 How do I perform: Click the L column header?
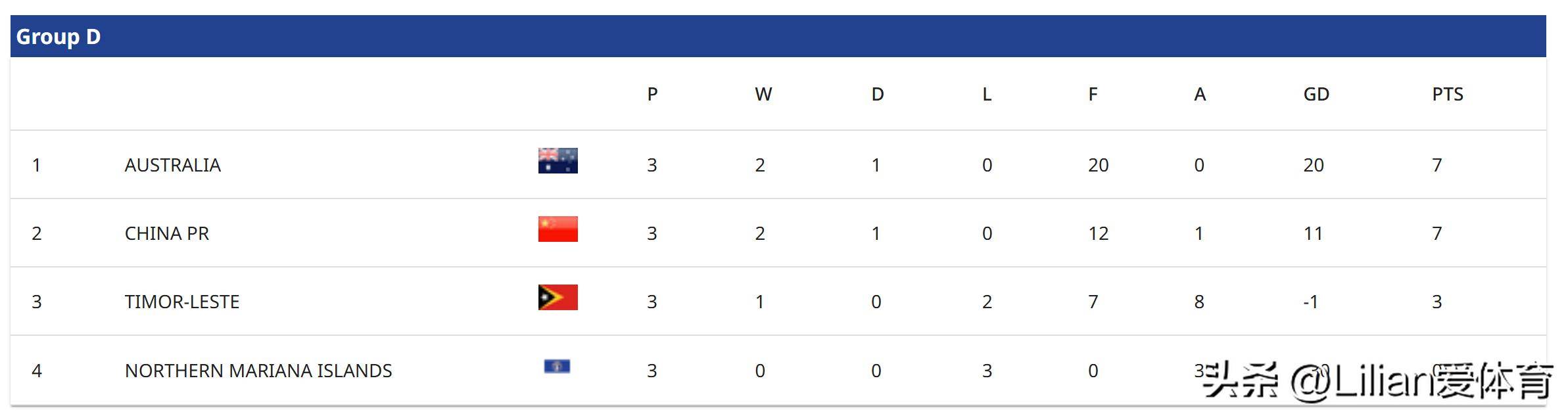coord(987,95)
